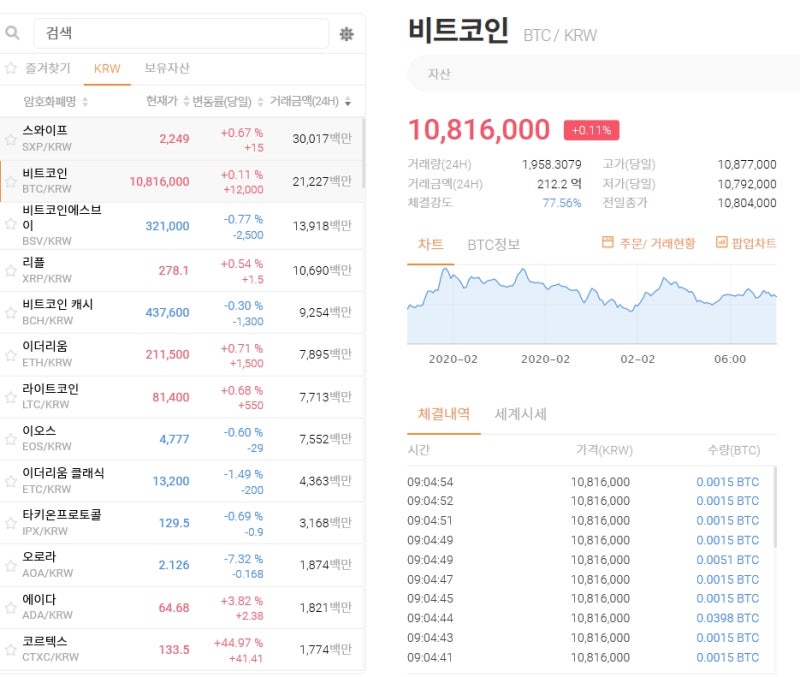Favorite the 스와이프 SXP star
Screen dimensions: 800x677
pyautogui.click(x=11, y=139)
